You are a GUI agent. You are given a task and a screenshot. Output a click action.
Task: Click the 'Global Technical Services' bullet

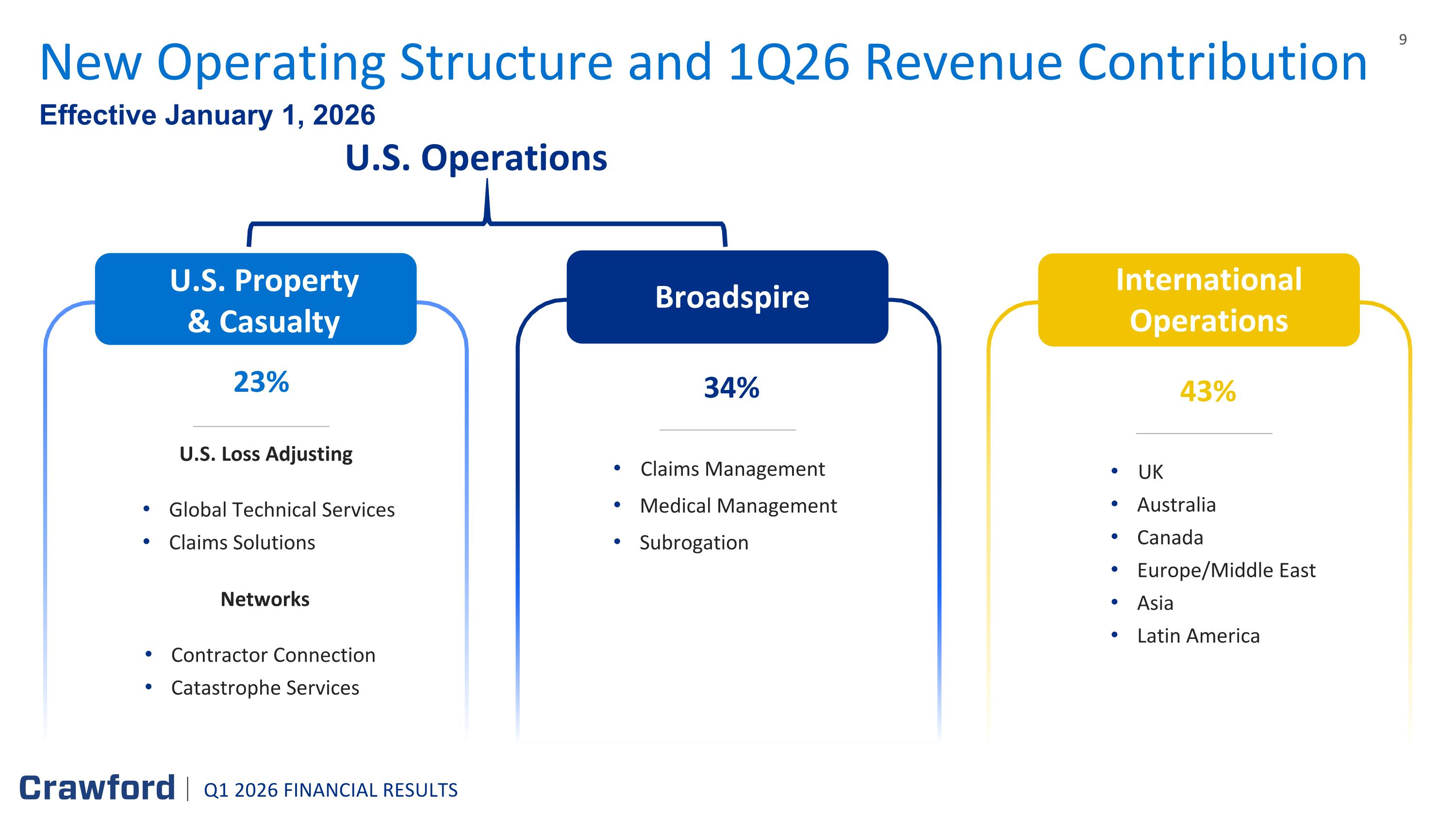281,510
